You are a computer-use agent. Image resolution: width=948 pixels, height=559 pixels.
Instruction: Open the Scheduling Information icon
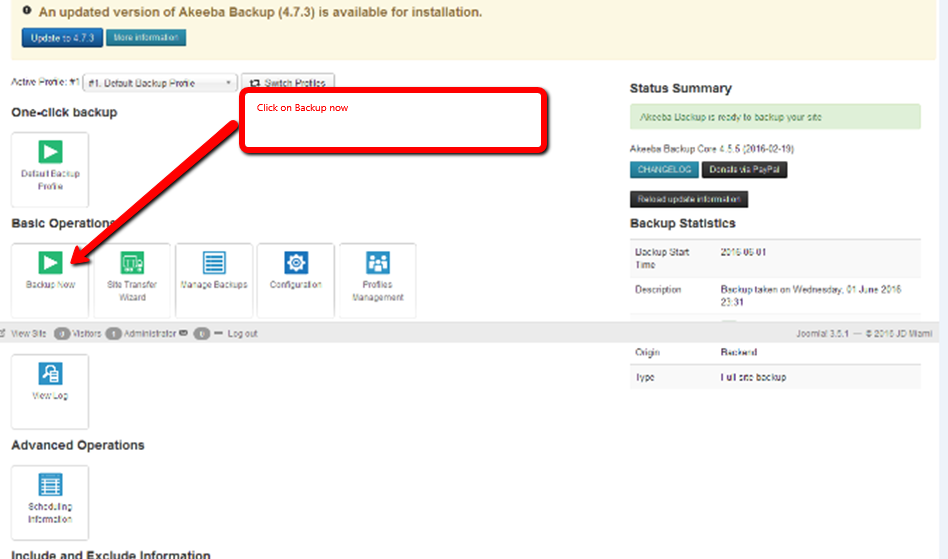[50, 485]
